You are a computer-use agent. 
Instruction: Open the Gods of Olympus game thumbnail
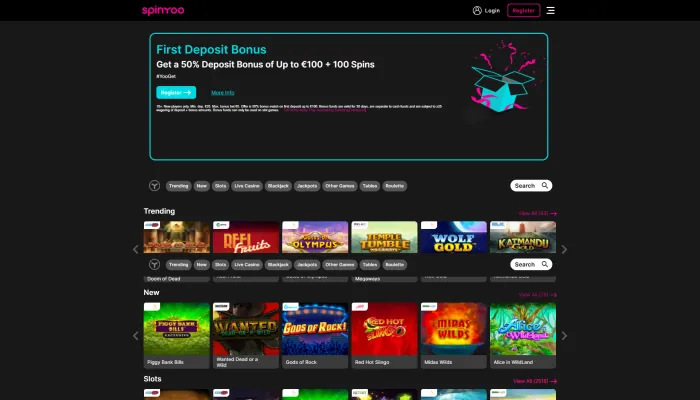[x=315, y=237]
